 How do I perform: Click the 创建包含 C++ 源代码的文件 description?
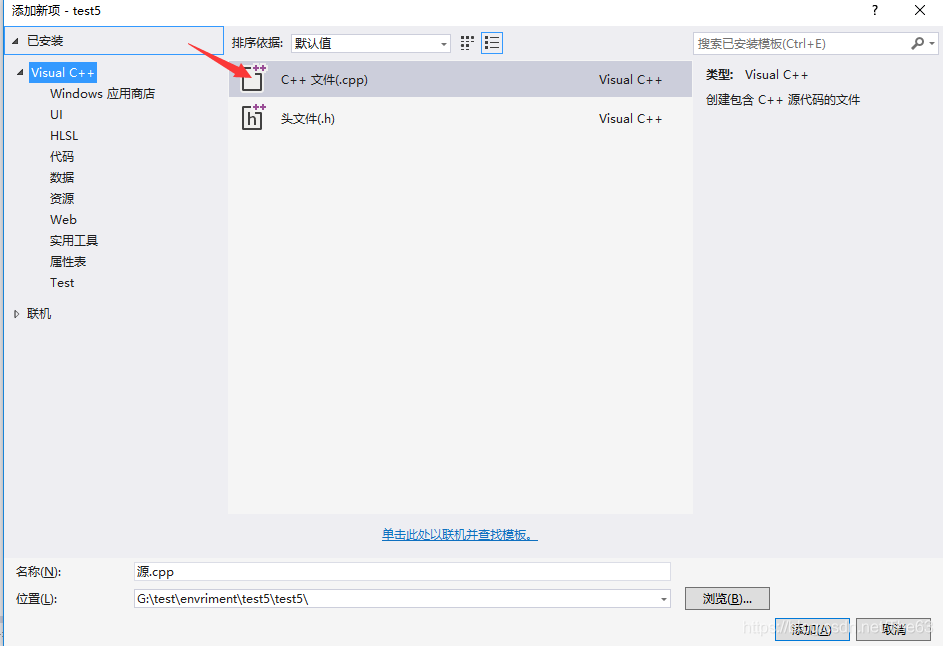(783, 100)
